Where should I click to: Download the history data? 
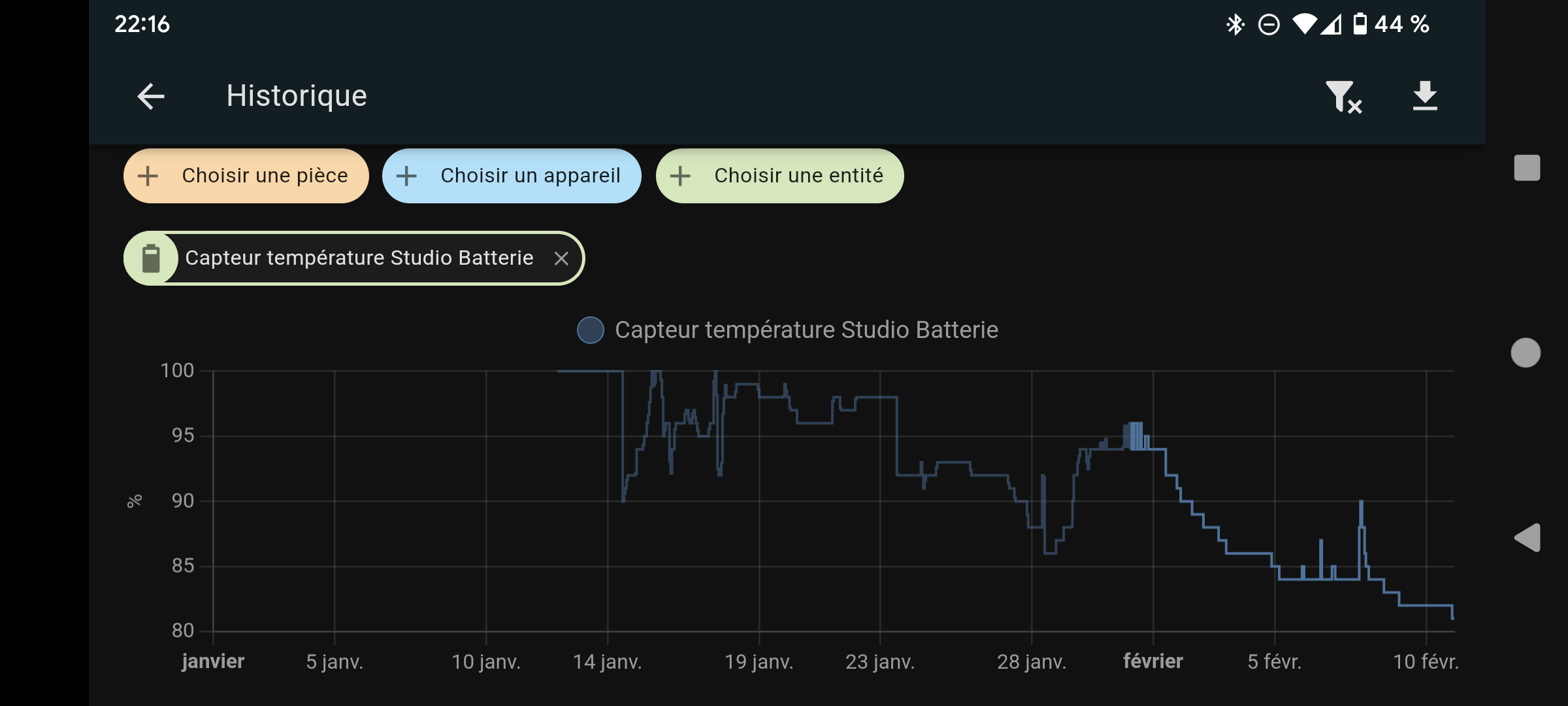(x=1424, y=97)
